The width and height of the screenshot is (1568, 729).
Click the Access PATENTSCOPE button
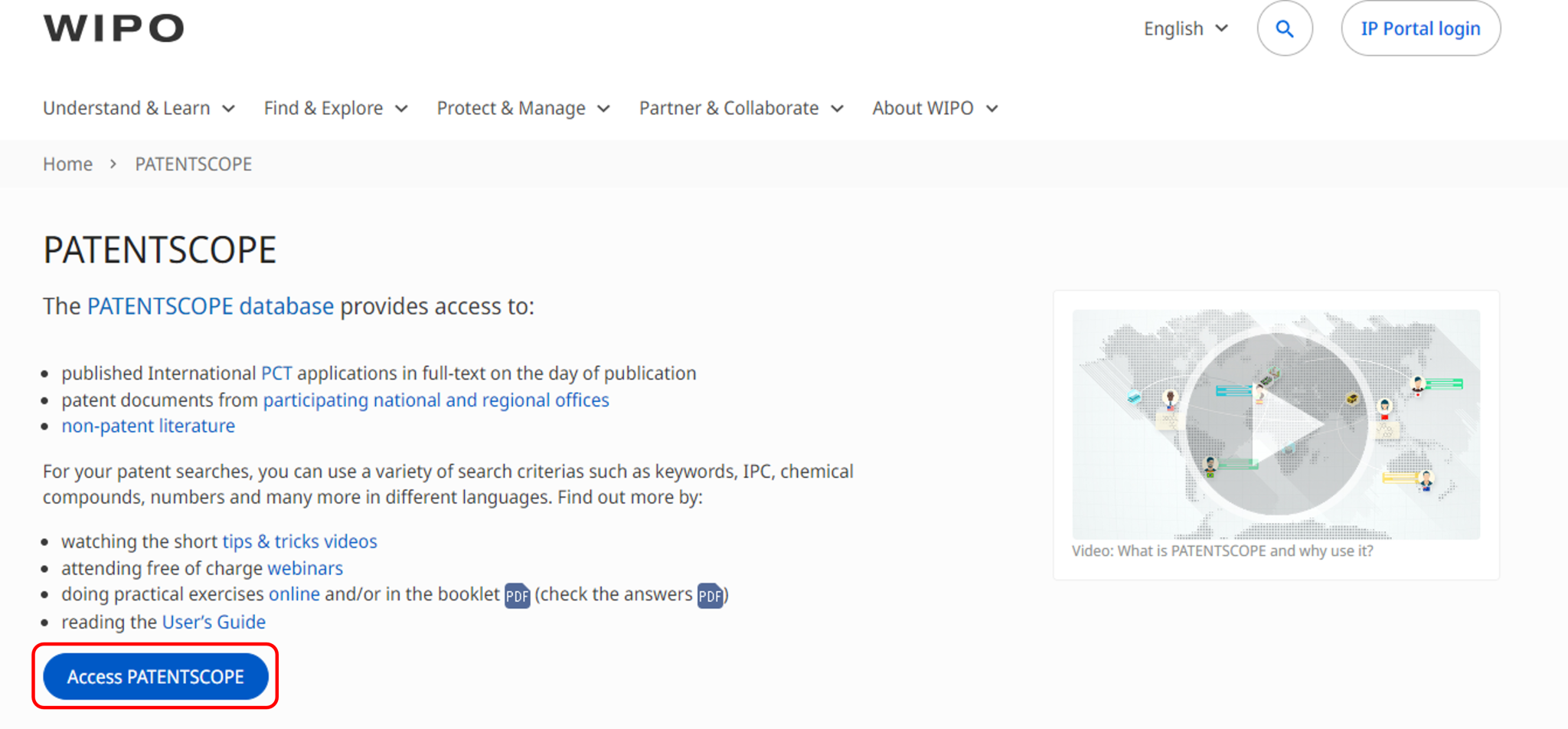tap(155, 677)
